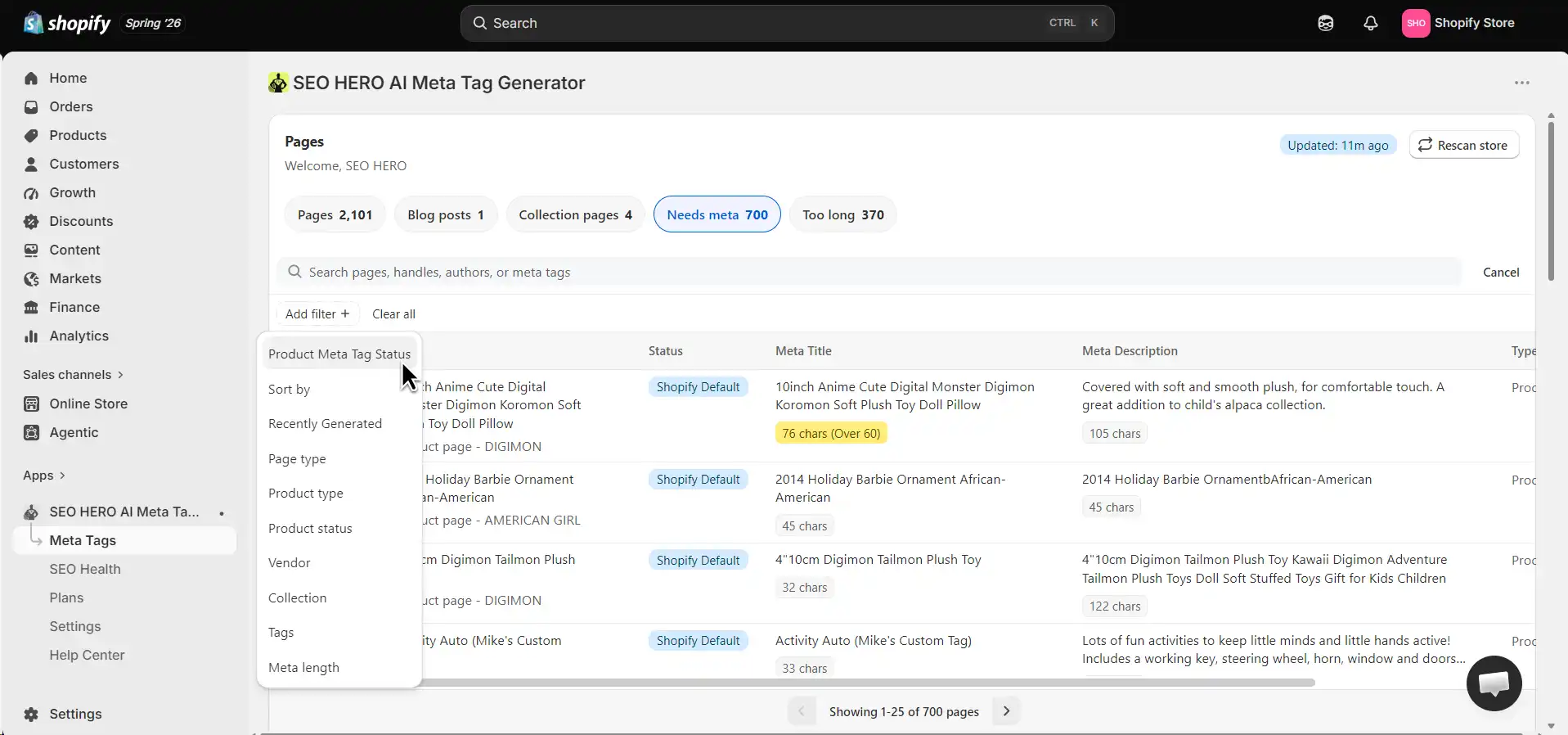The width and height of the screenshot is (1568, 735).
Task: Click the Discounts badge icon
Action: click(x=31, y=222)
